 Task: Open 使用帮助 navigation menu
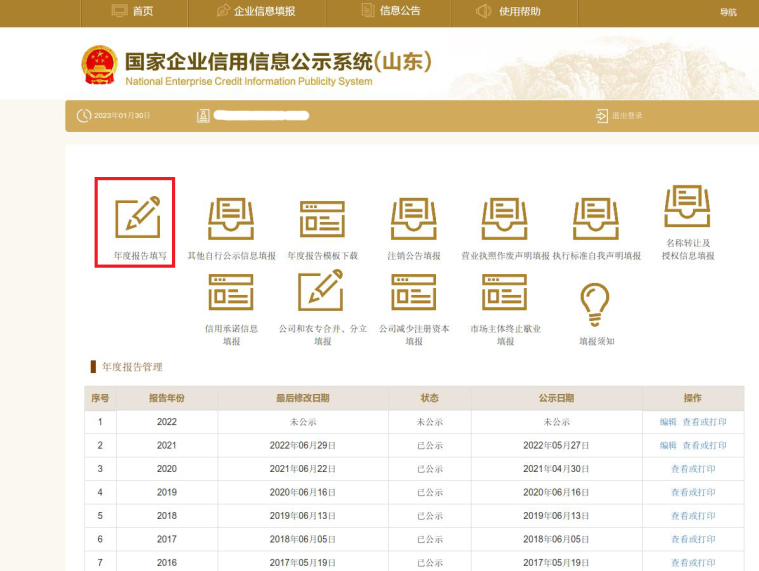pos(508,12)
